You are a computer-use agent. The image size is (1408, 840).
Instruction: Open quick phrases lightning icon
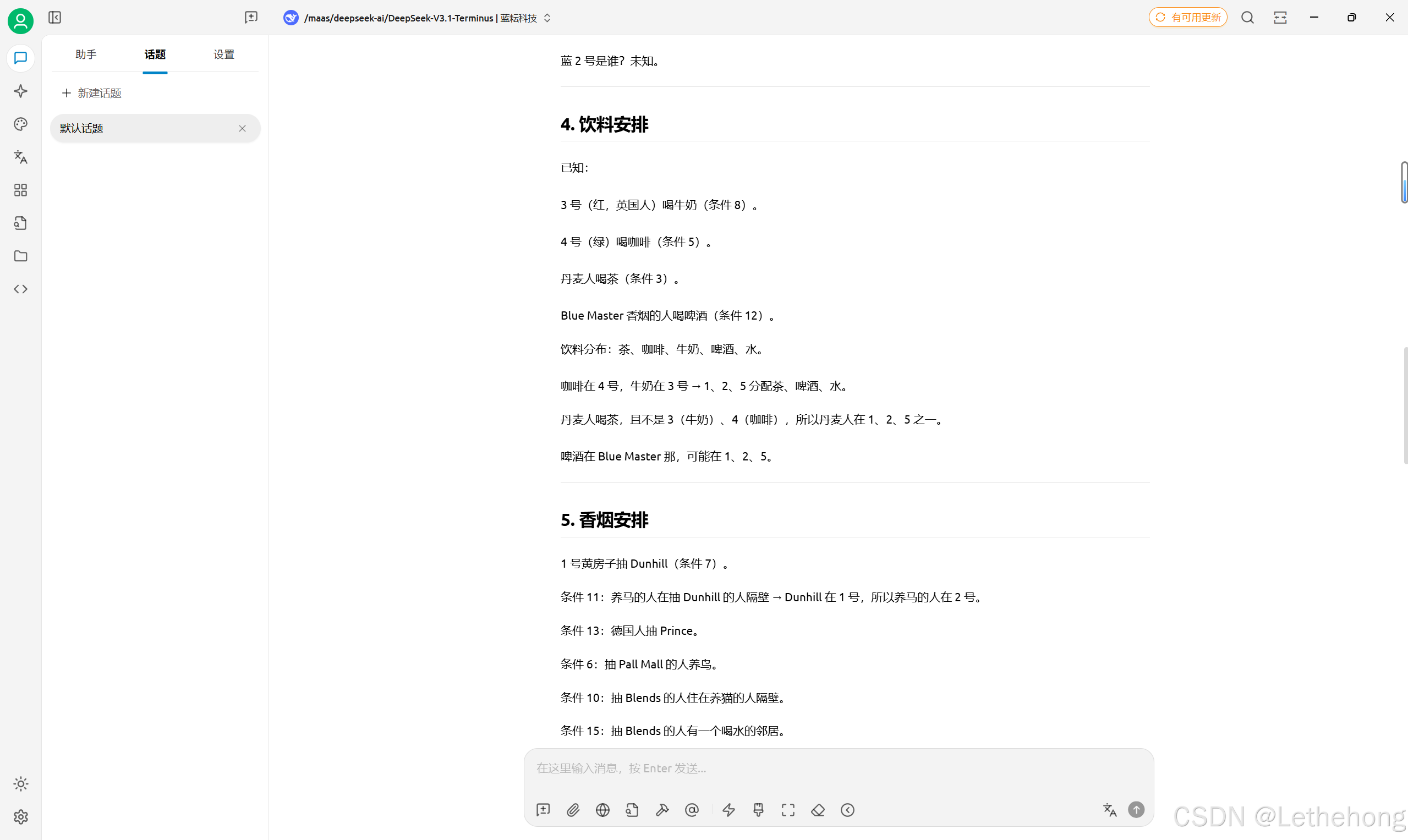click(x=728, y=810)
